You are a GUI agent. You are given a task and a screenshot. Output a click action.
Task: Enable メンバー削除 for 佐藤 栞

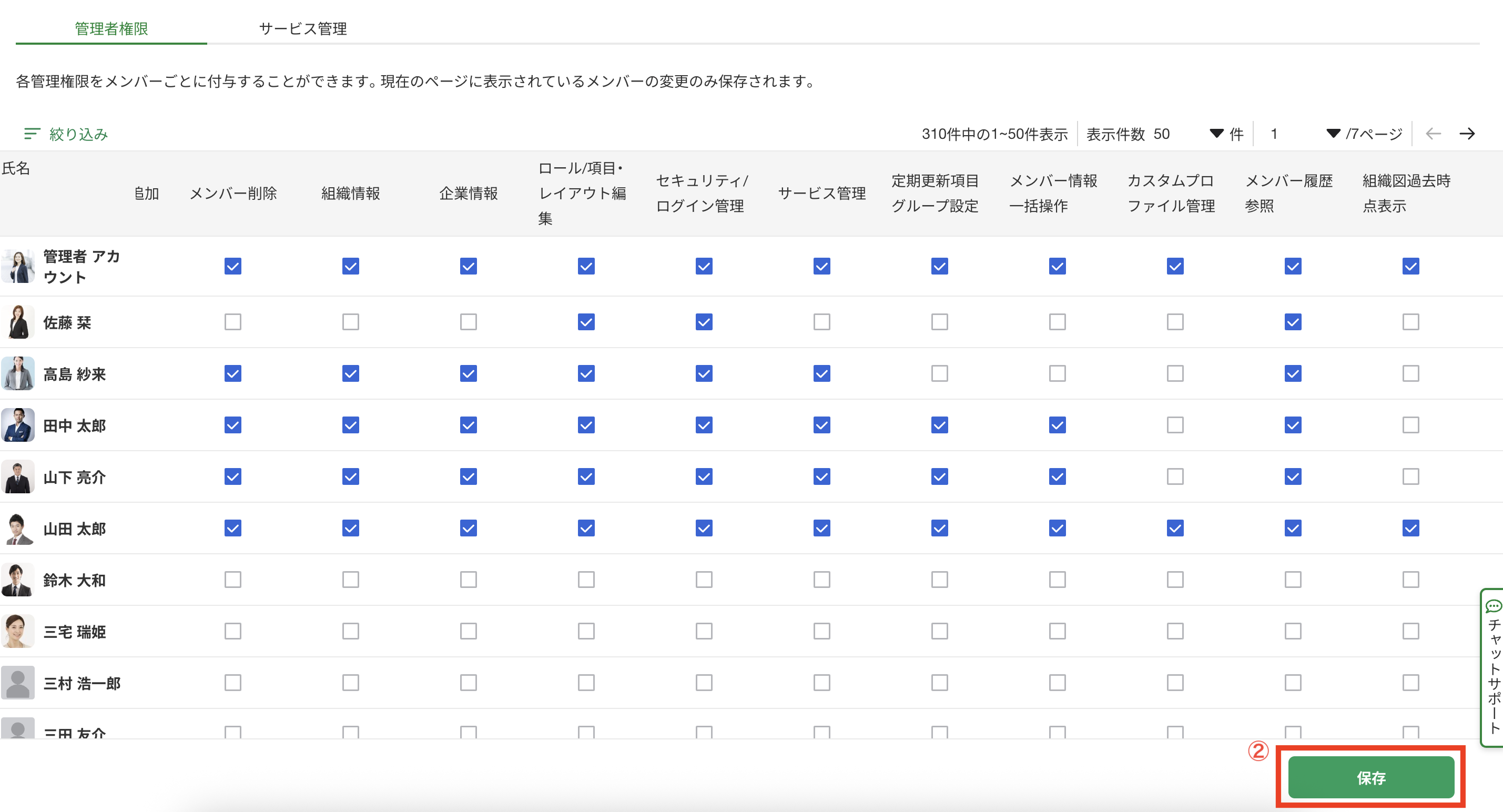click(233, 322)
